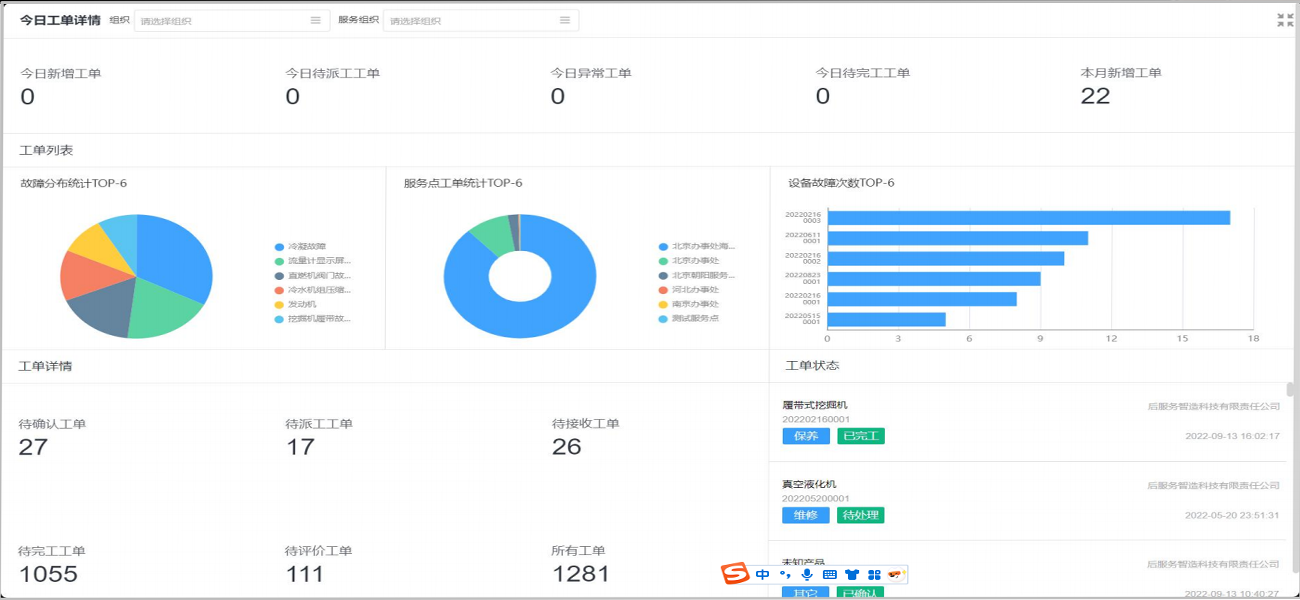Open the 服务组织 service organization selector
The image size is (1300, 600).
coord(481,20)
